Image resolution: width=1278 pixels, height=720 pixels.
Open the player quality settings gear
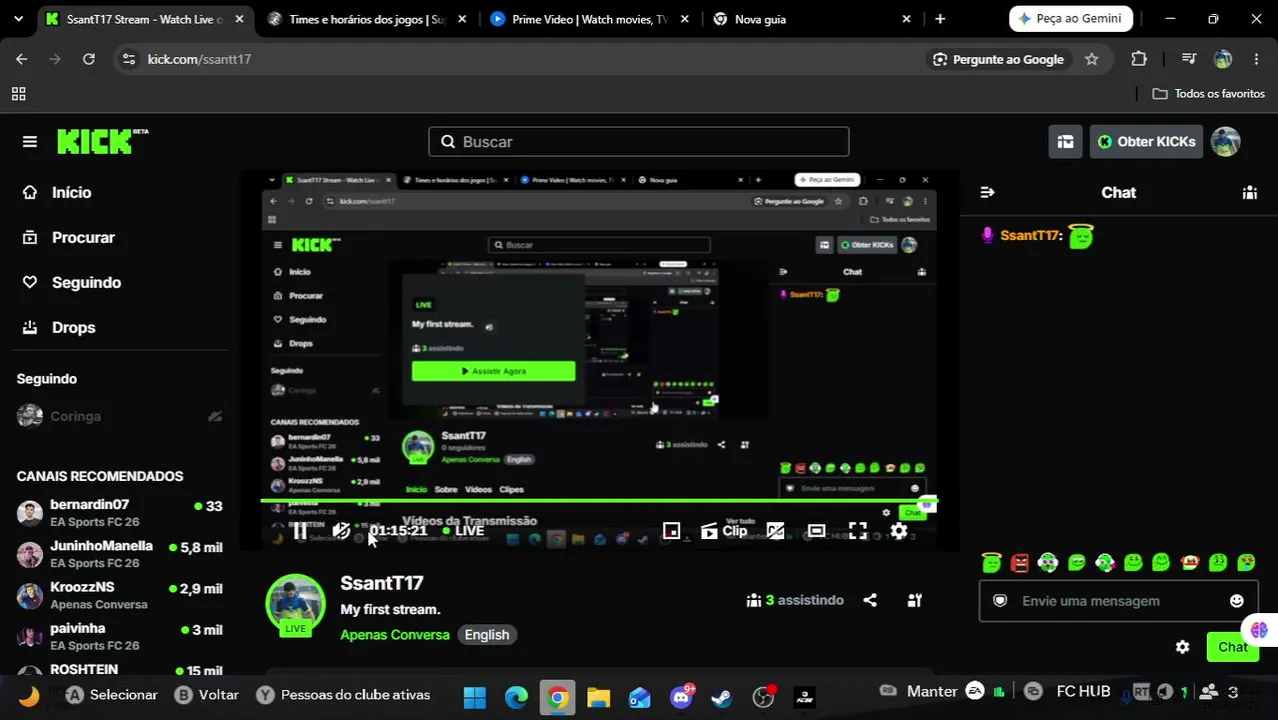899,531
